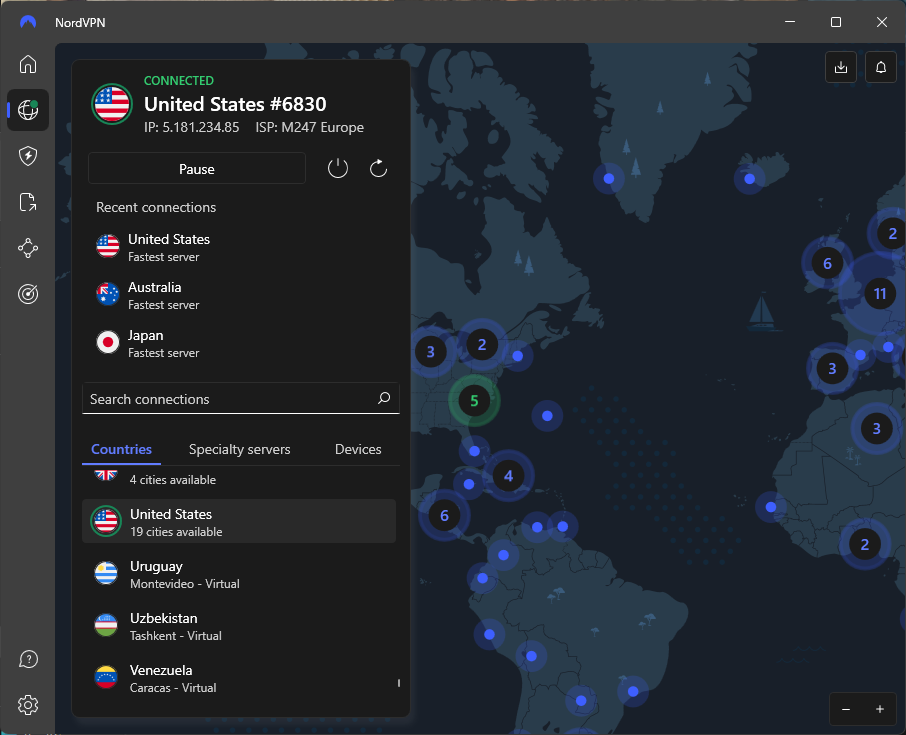The image size is (906, 735).
Task: Click the Iceland server dot on map
Action: (749, 179)
